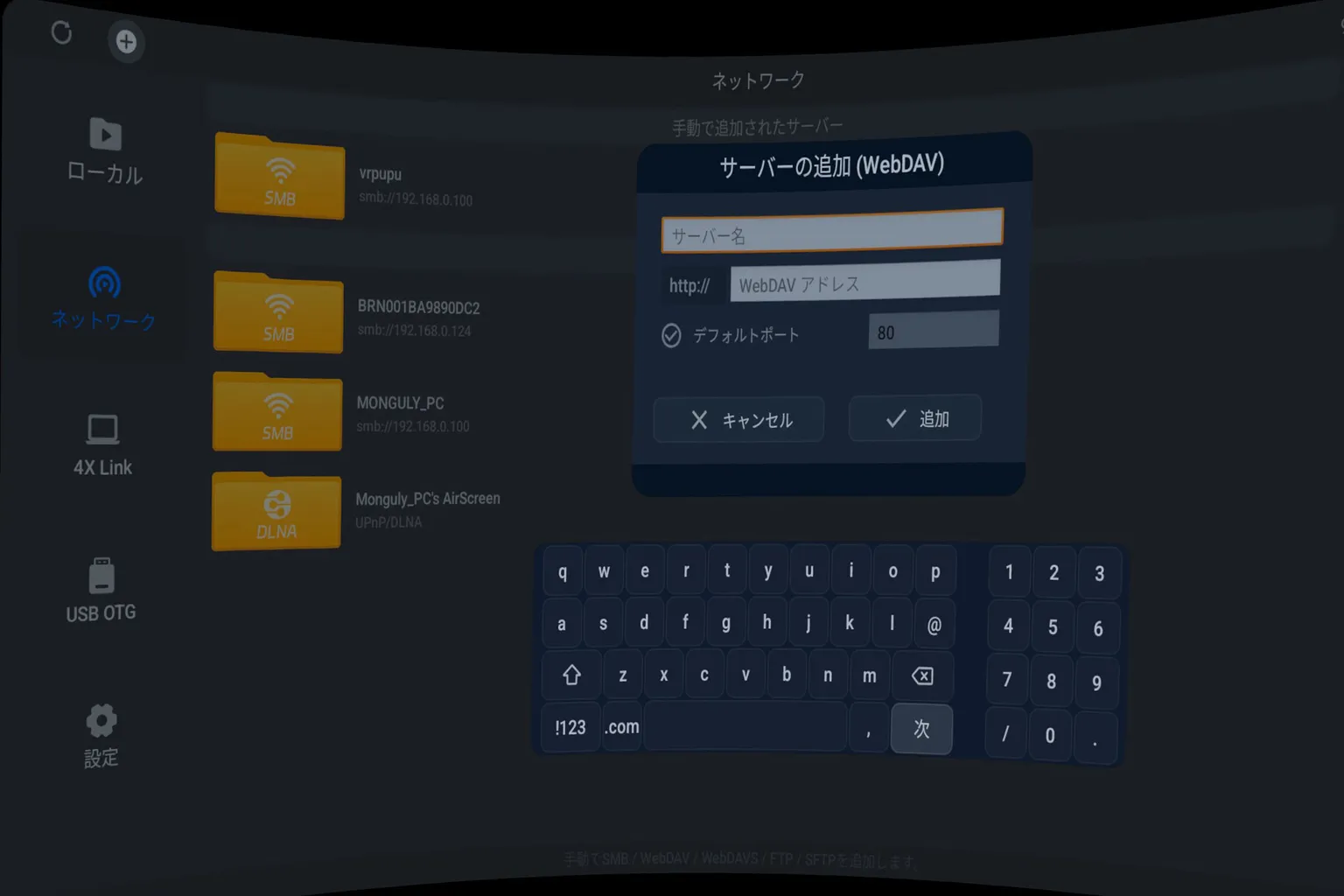
Task: Open the USB OTG tab
Action: click(x=101, y=590)
